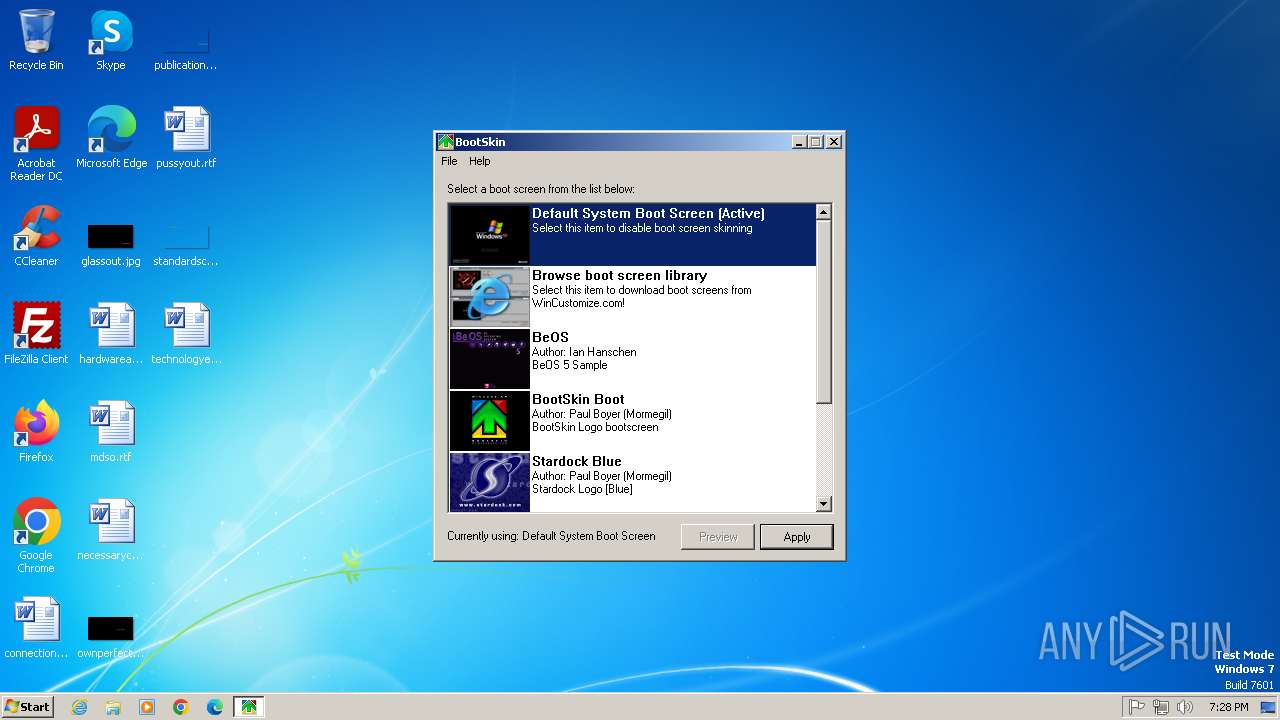Click the Preview button
The height and width of the screenshot is (720, 1280).
tap(718, 537)
